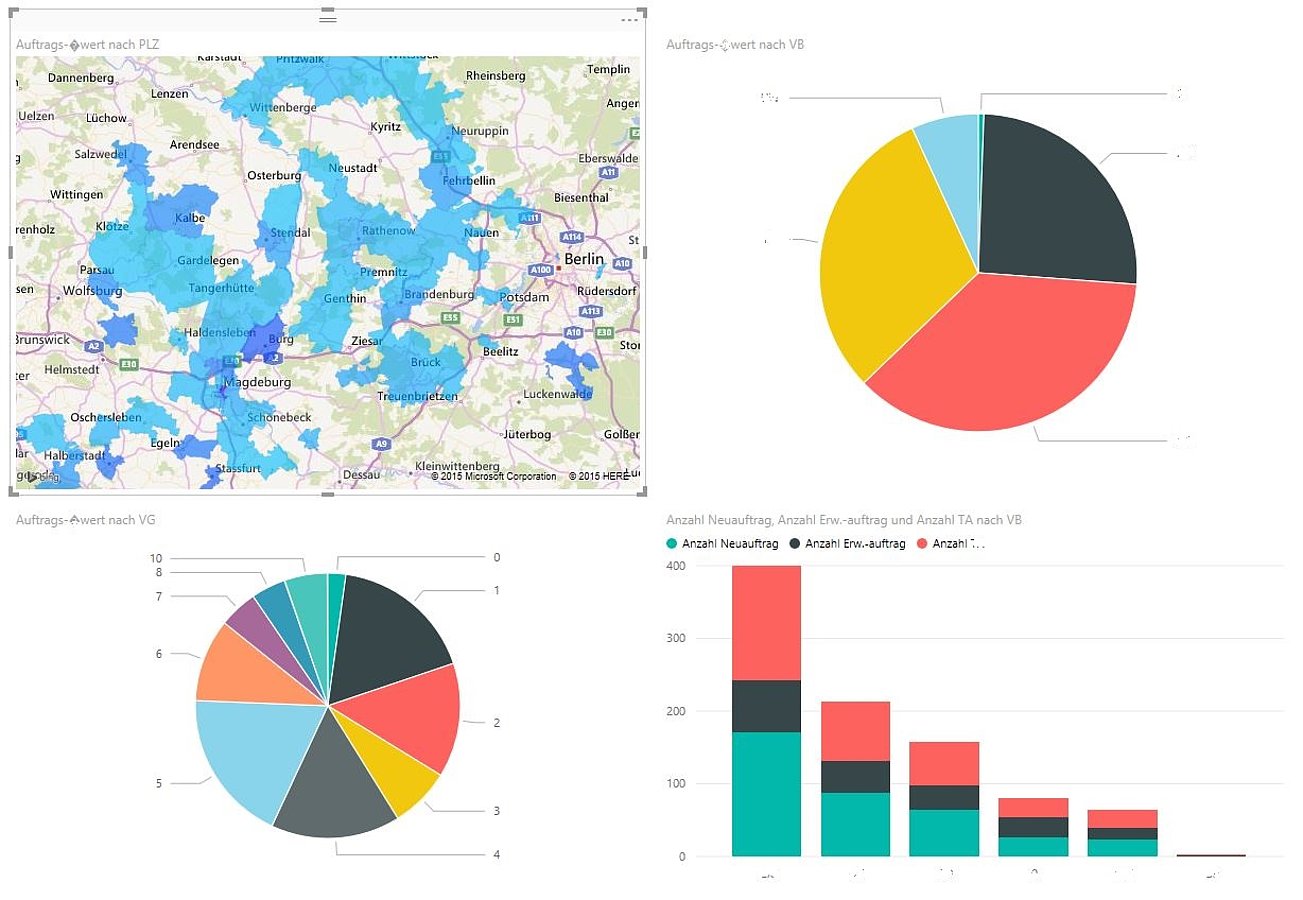Click the red Anzahl TA legend marker
The width and height of the screenshot is (1303, 900).
(922, 544)
